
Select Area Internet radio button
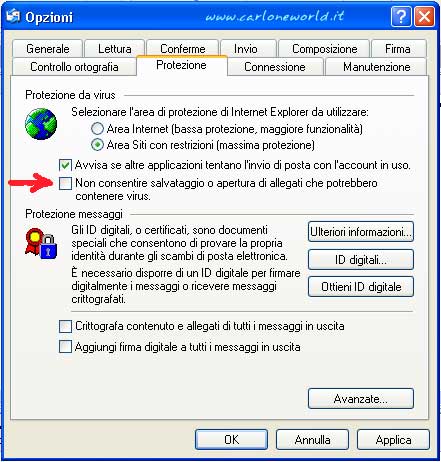click(x=97, y=129)
